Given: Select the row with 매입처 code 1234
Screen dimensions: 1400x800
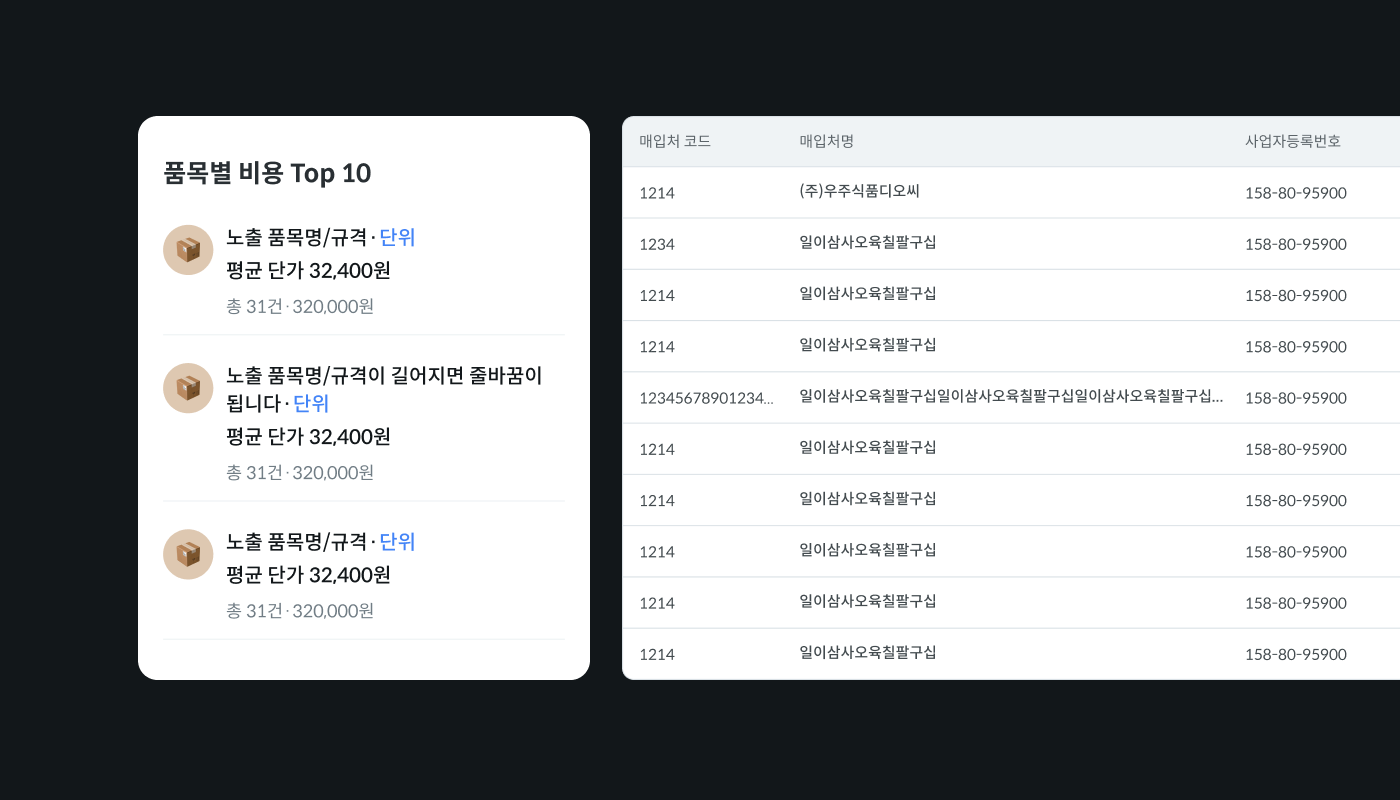Looking at the screenshot, I should tap(1011, 244).
